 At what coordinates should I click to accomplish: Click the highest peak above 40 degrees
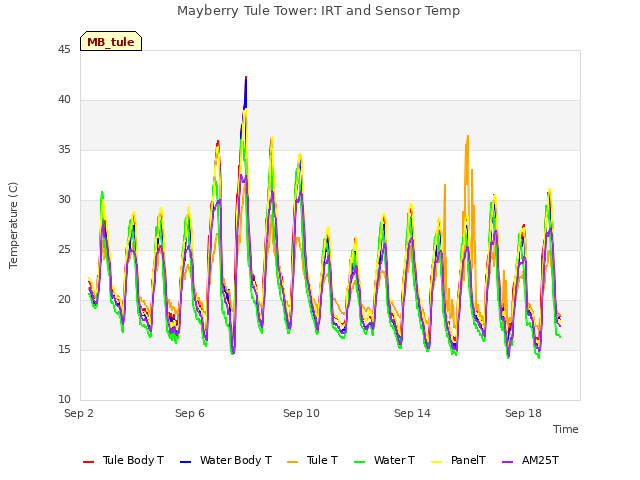pyautogui.click(x=246, y=77)
